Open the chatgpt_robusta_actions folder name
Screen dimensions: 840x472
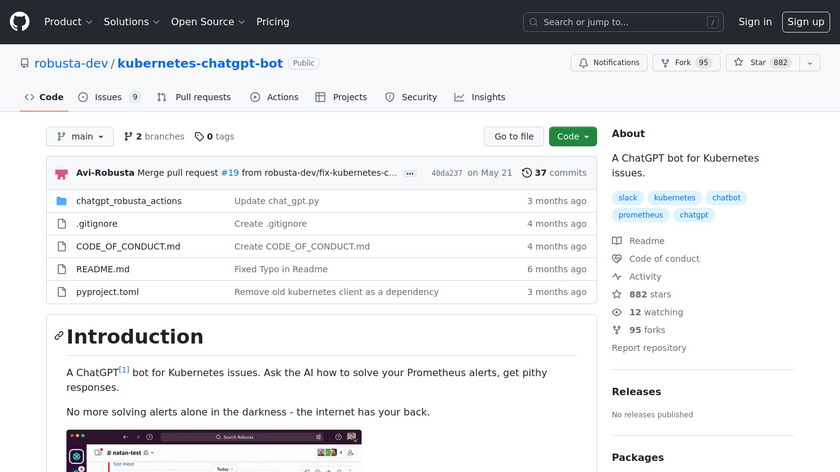pos(129,201)
